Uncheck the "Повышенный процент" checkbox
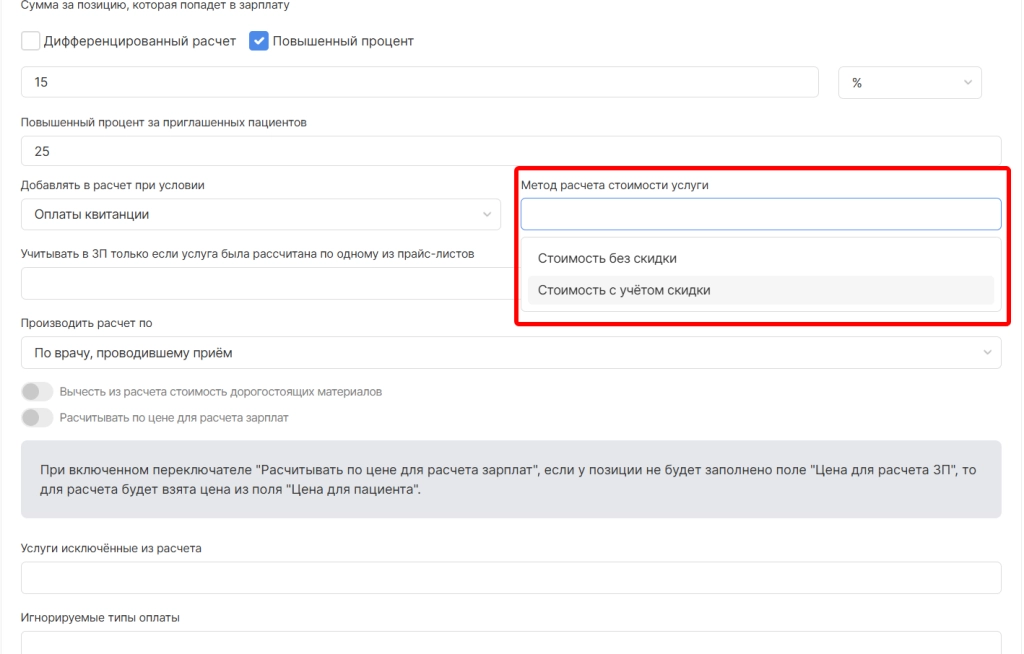Image resolution: width=1024 pixels, height=654 pixels. [259, 41]
